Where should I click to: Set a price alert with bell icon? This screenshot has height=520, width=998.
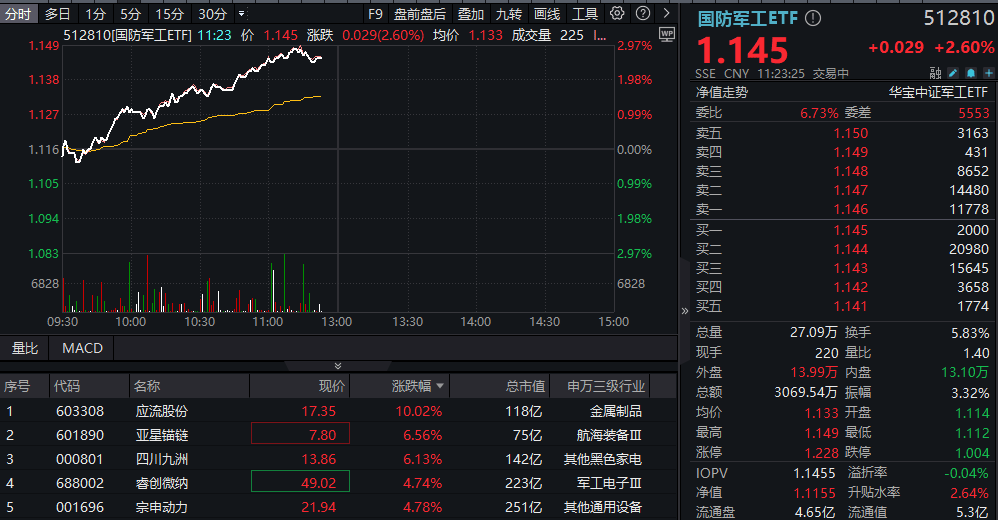tap(971, 73)
